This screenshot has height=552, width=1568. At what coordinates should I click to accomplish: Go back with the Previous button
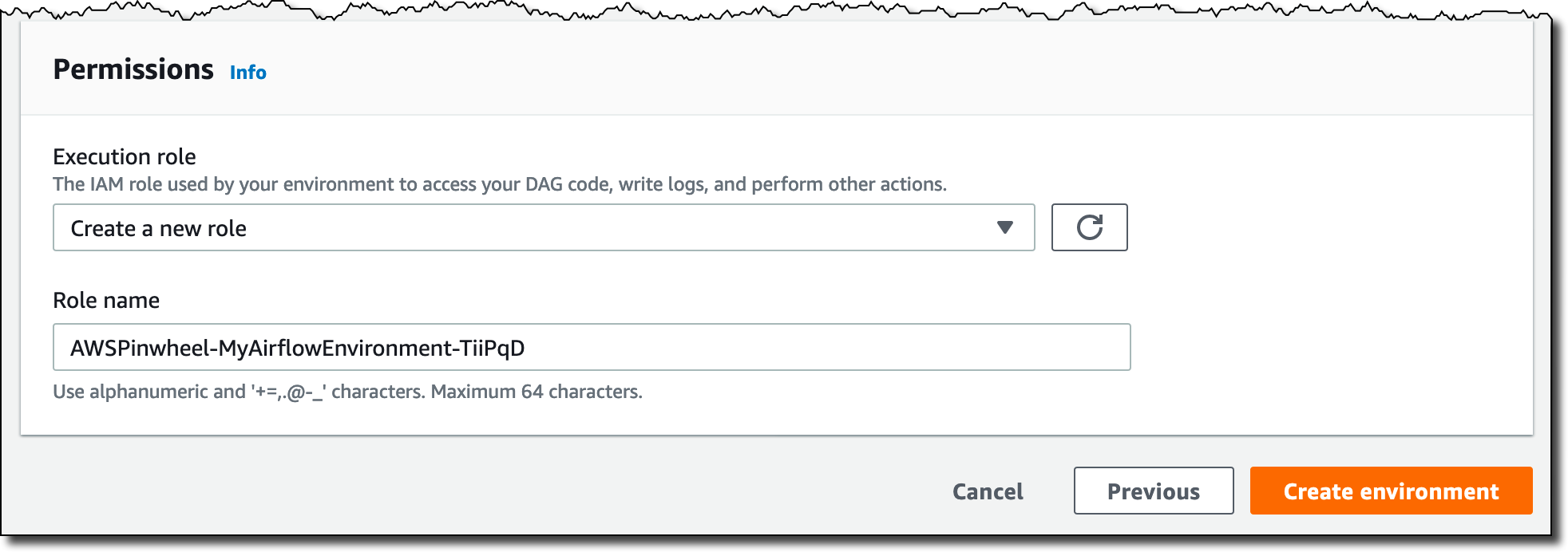tap(1153, 491)
